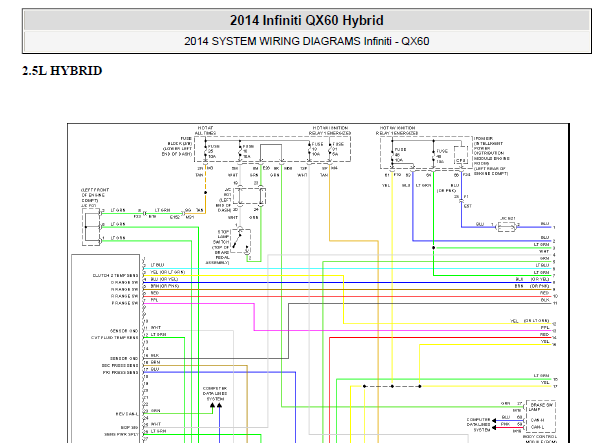The image size is (603, 443).
Task: Click the J/C E21 connector symbol on BLU wire
Action: [x=506, y=227]
